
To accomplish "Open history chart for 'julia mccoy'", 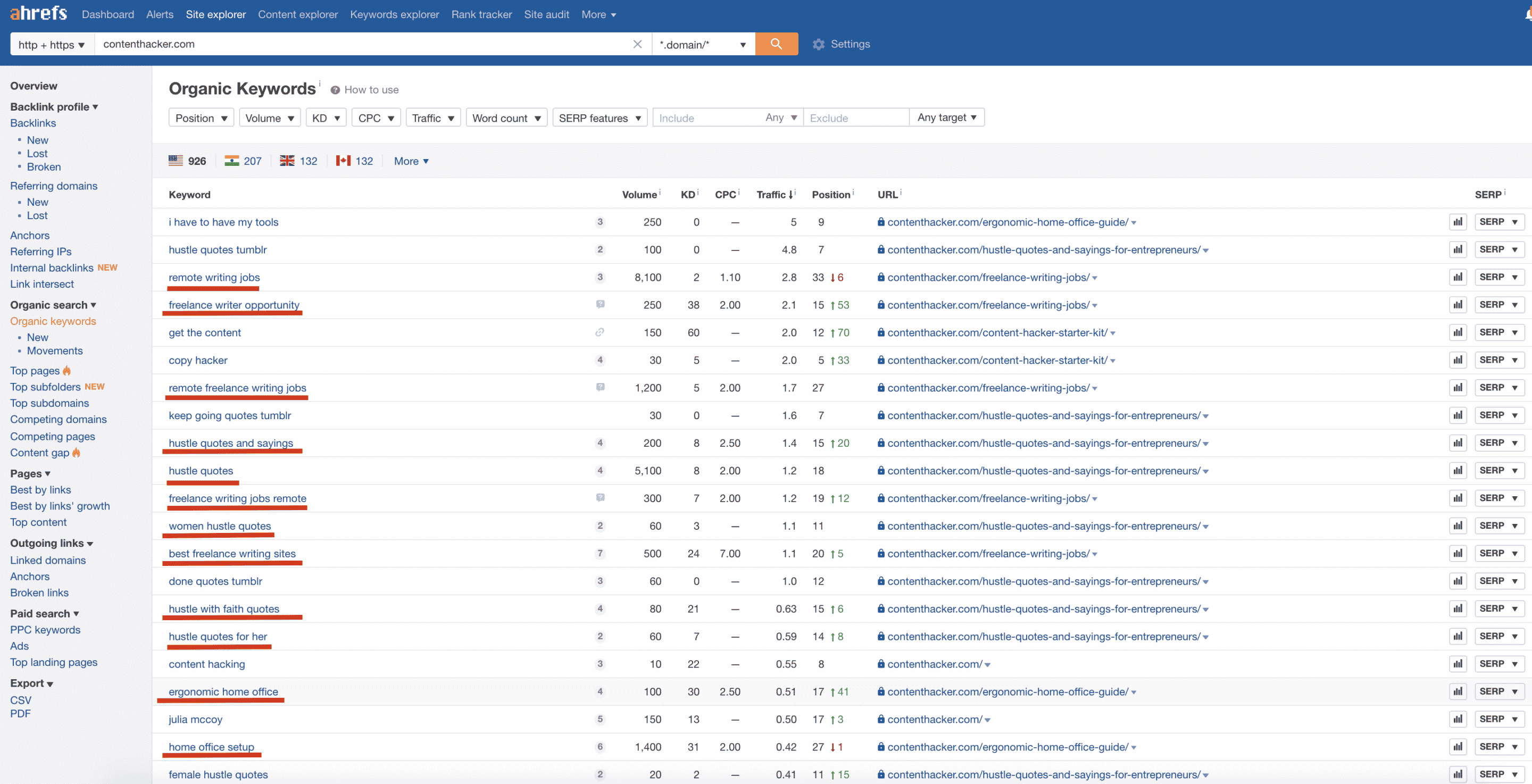I will pos(1457,719).
